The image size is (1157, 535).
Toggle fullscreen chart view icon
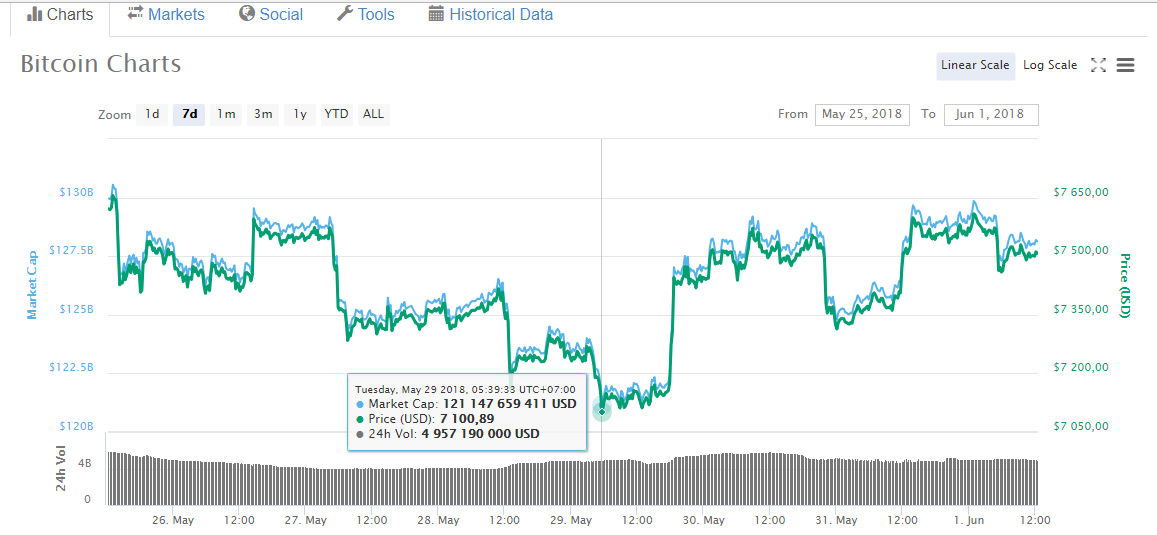click(1098, 65)
